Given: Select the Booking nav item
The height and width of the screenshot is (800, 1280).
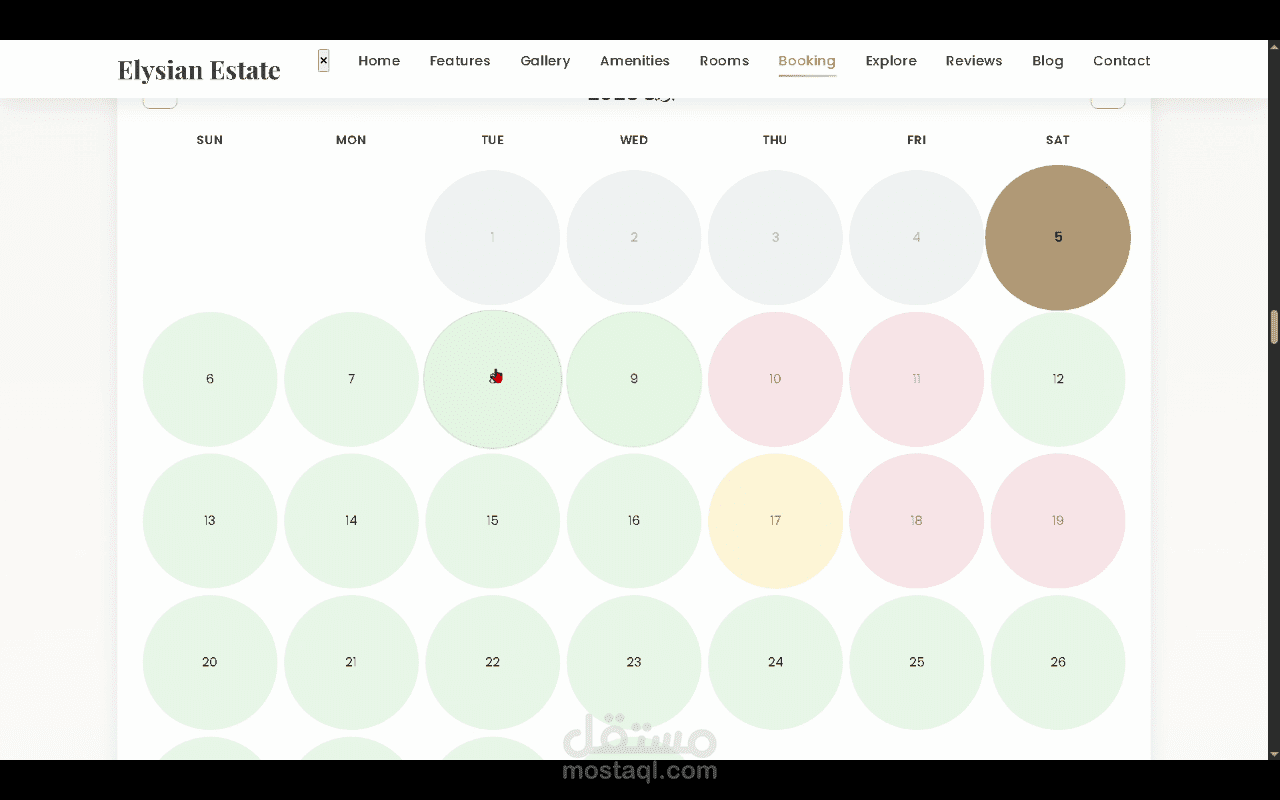Looking at the screenshot, I should pos(807,61).
